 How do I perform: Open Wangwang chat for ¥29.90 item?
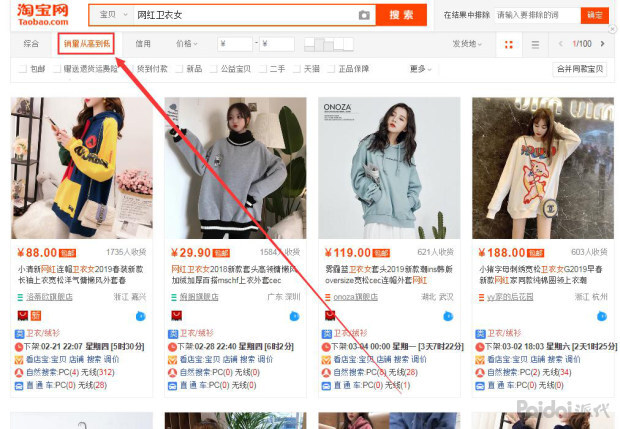click(294, 316)
